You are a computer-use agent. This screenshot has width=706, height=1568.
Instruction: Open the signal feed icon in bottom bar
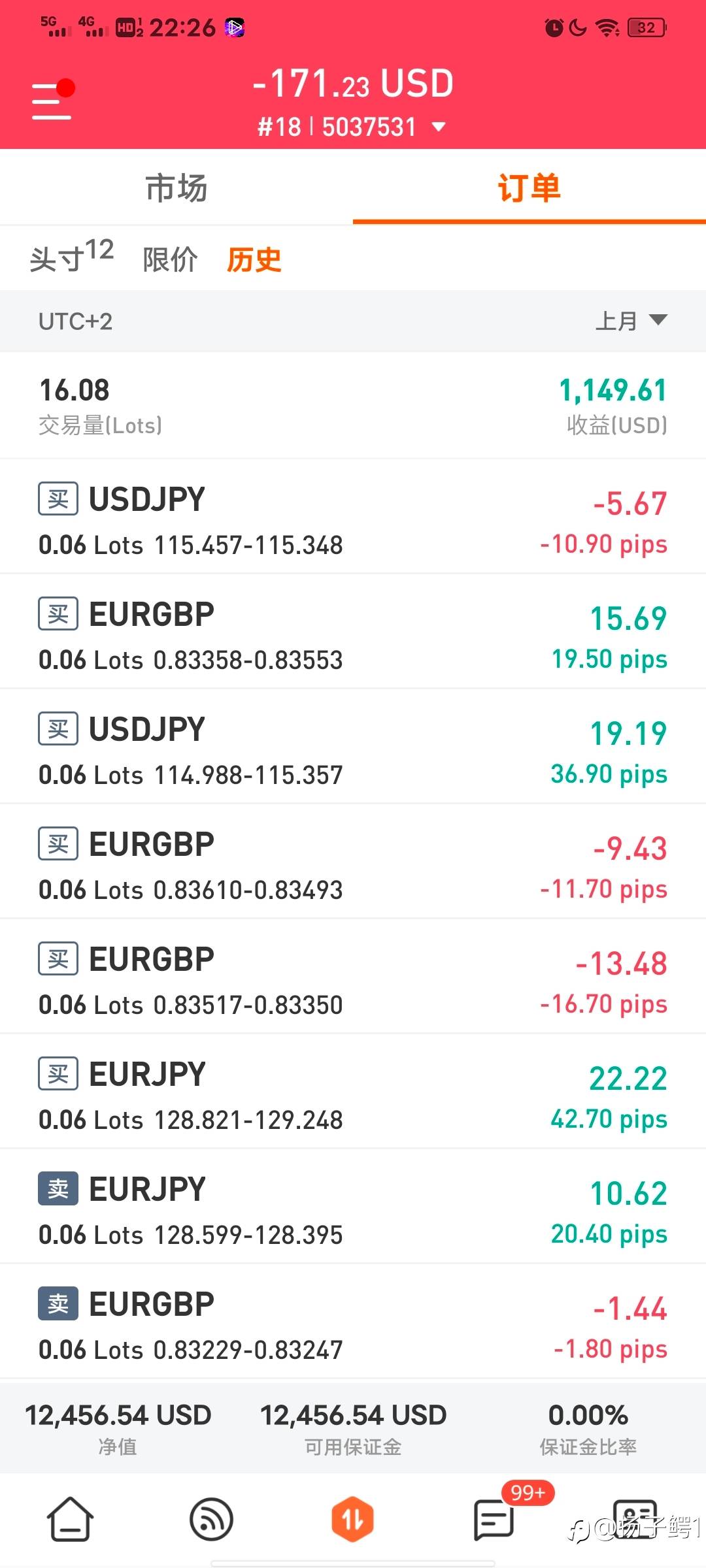(211, 1520)
